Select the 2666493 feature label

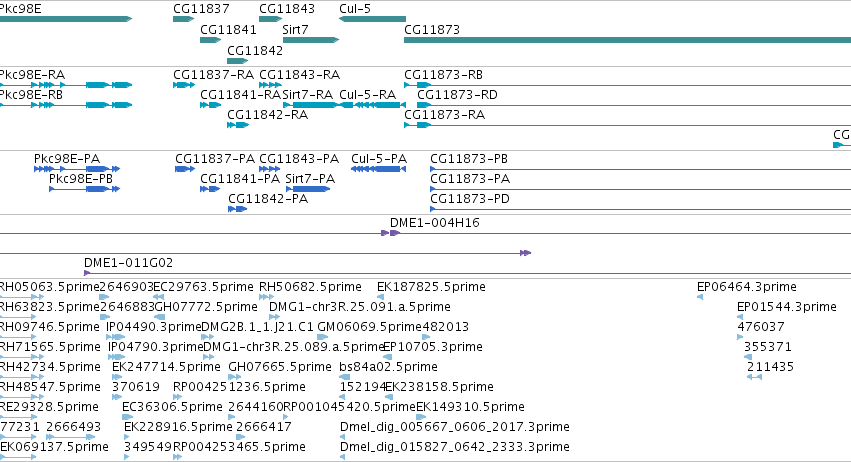[74, 427]
